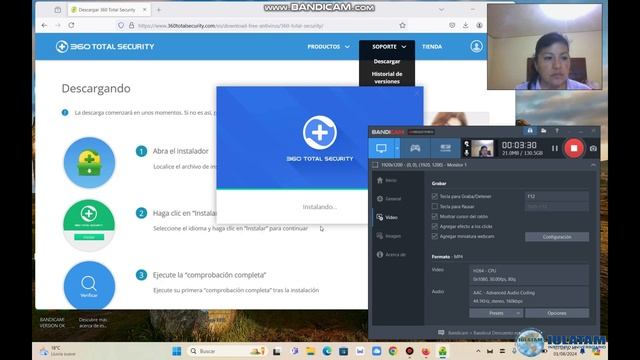Open Microsoft Edge from the taskbar

[x=327, y=351]
